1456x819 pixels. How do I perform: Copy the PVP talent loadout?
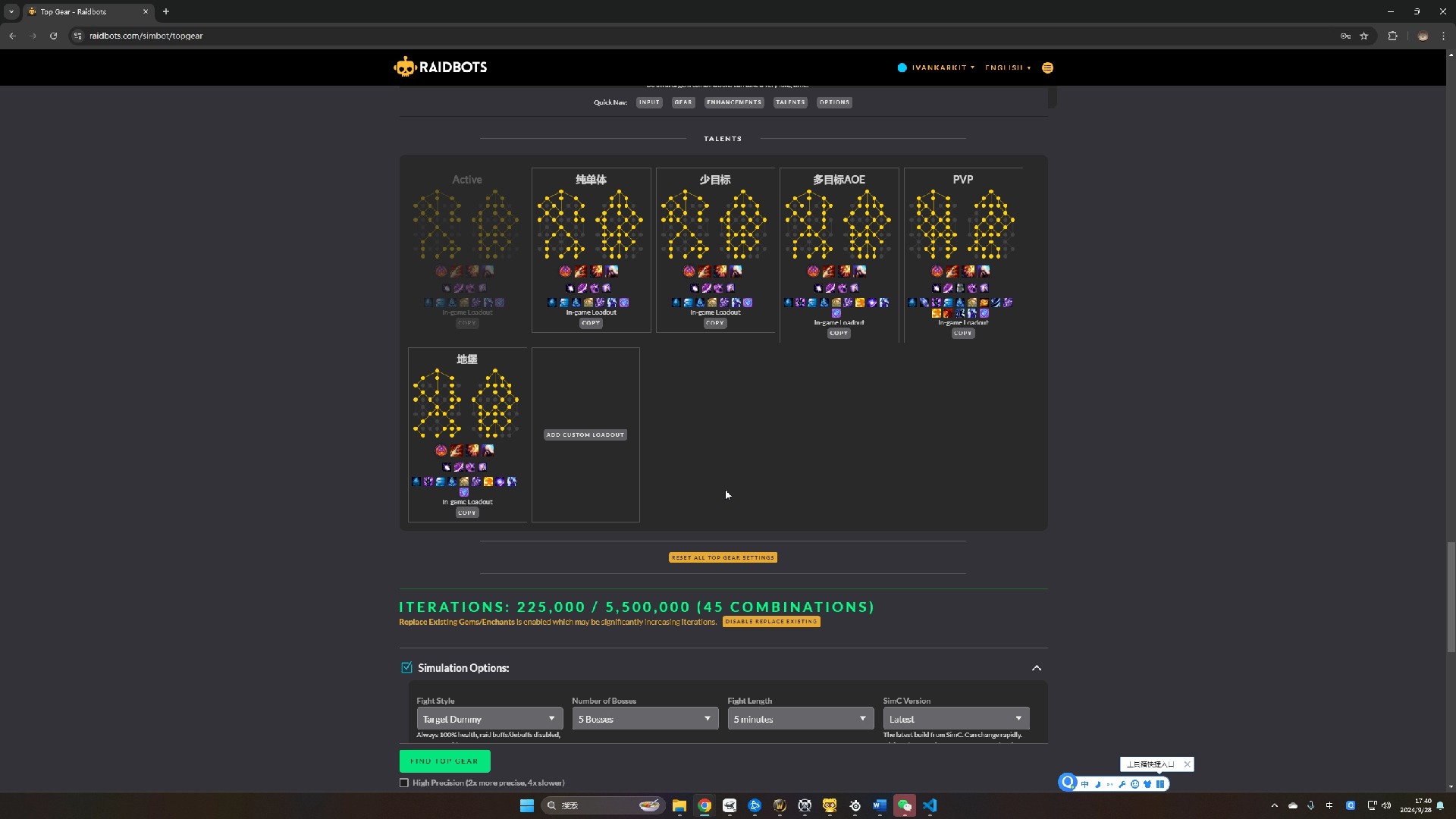963,333
